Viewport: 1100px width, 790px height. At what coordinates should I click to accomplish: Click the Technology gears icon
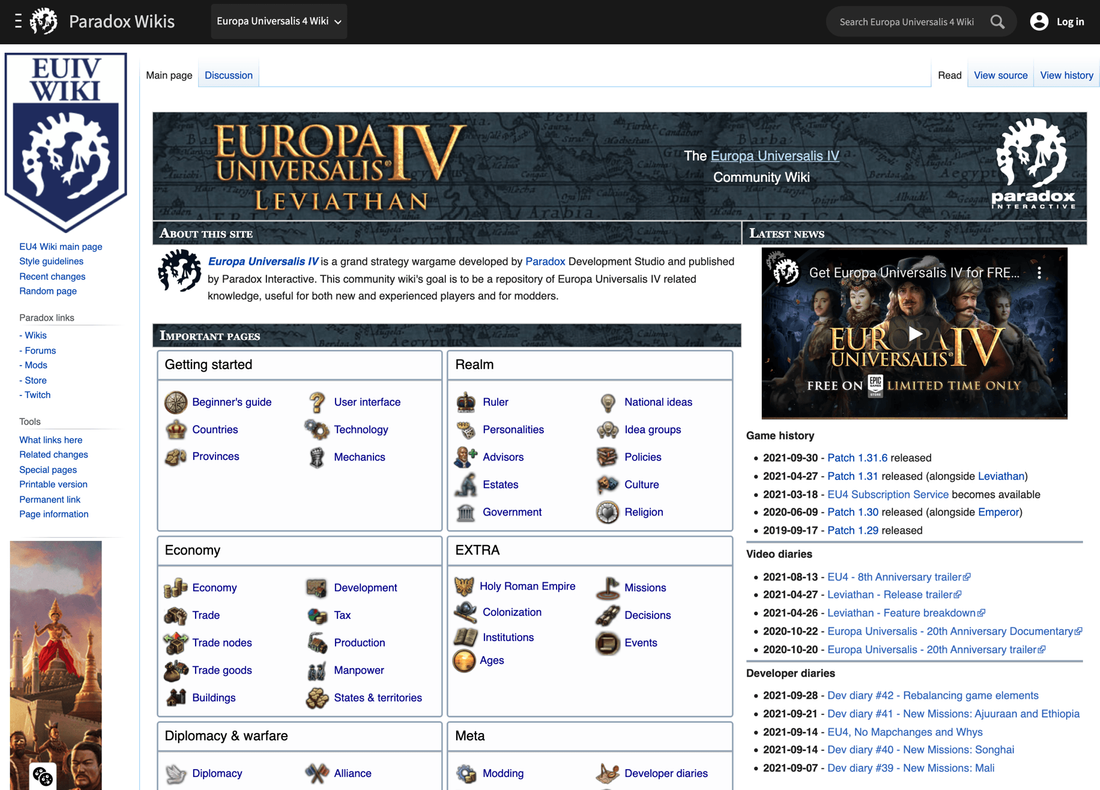(x=317, y=430)
